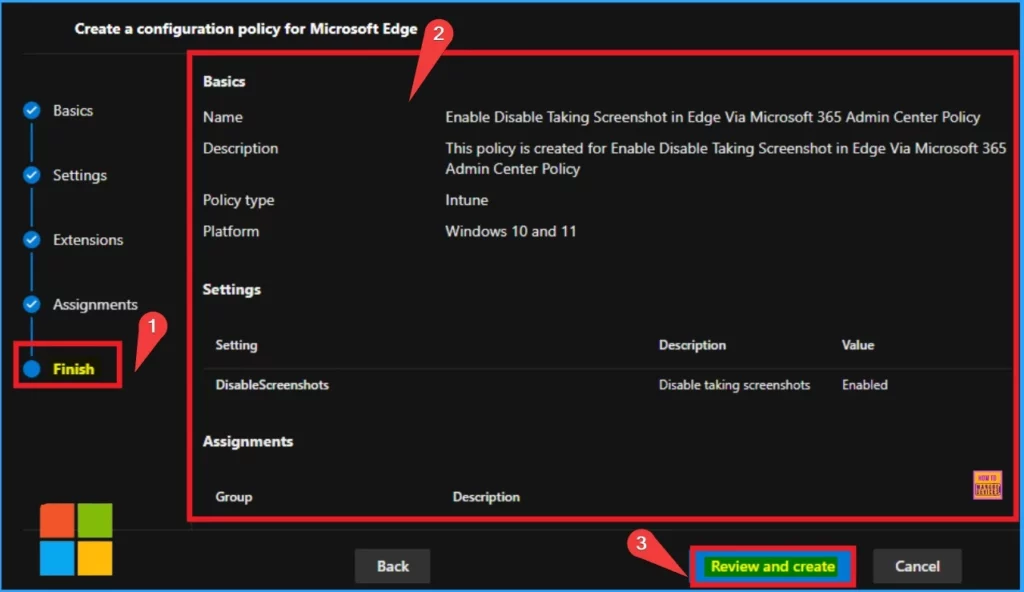Click the Extensions step checkmark icon
Image resolution: width=1024 pixels, height=592 pixels.
coord(31,240)
